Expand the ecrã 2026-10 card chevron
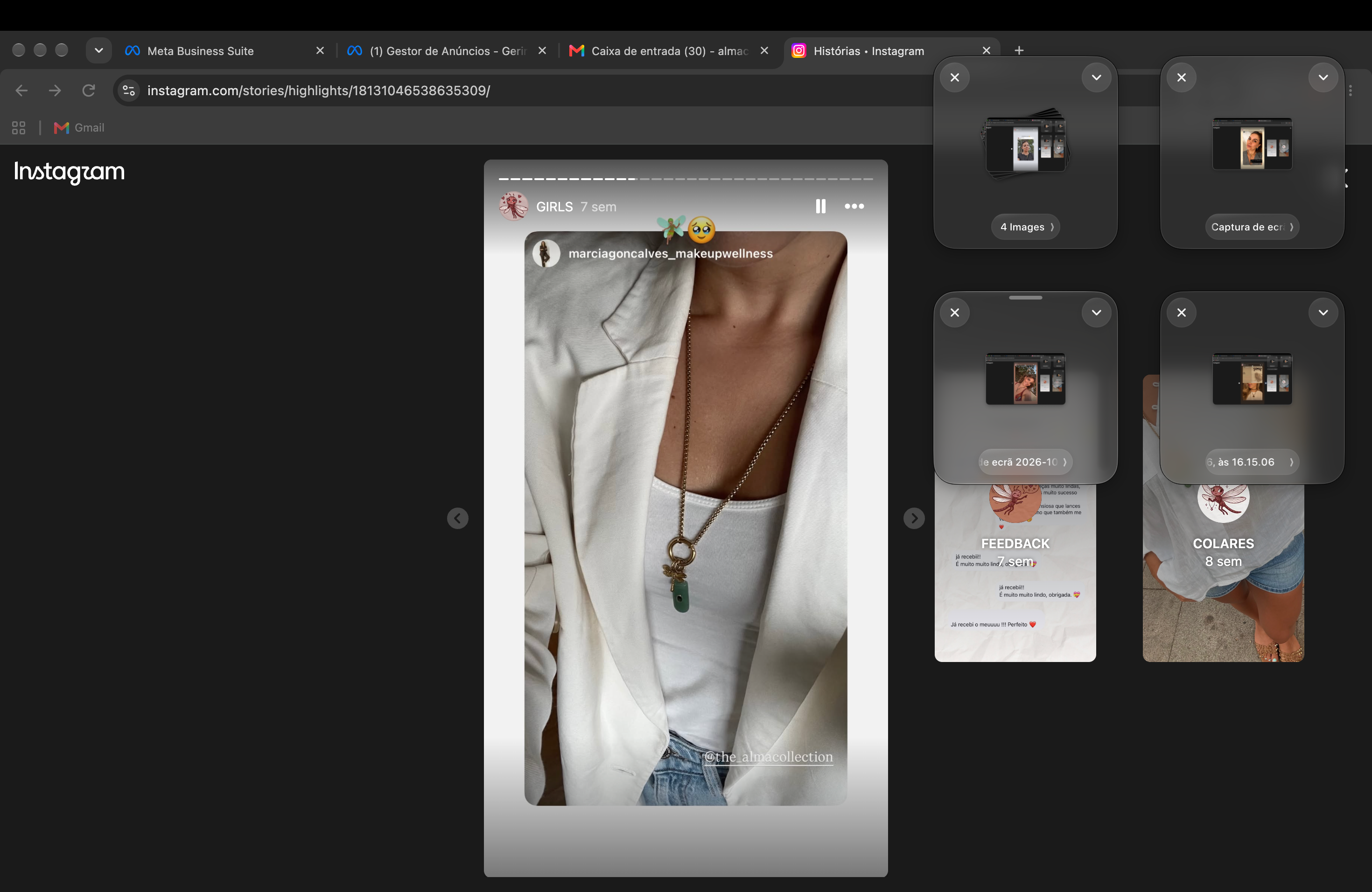 (1096, 312)
